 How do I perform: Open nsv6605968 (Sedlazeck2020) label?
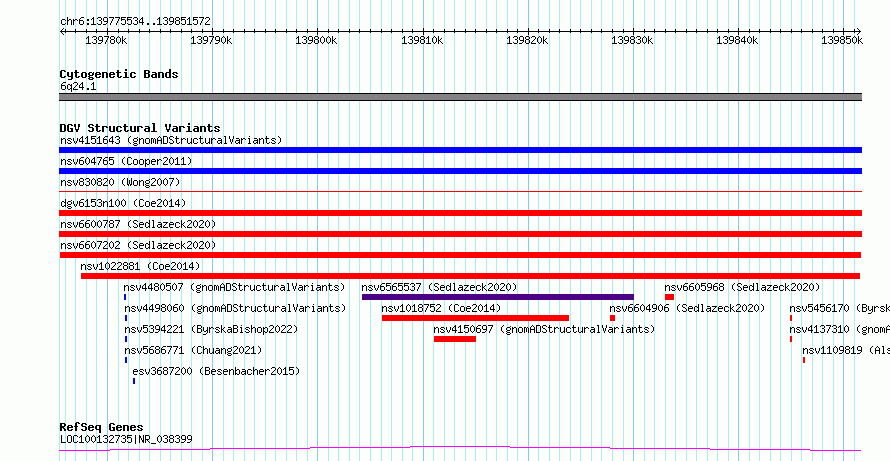coord(742,287)
